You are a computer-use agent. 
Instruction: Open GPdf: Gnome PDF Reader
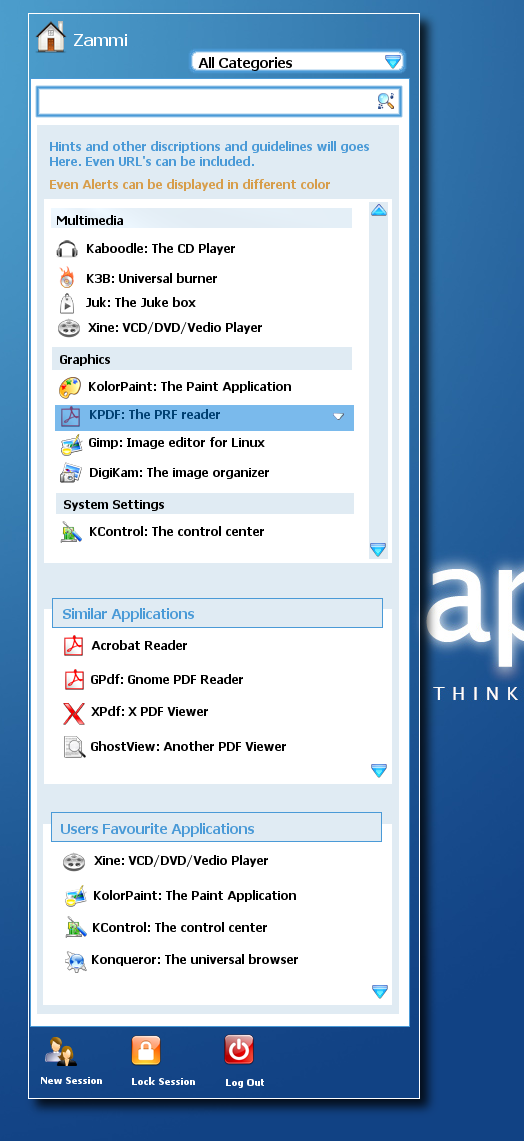167,680
